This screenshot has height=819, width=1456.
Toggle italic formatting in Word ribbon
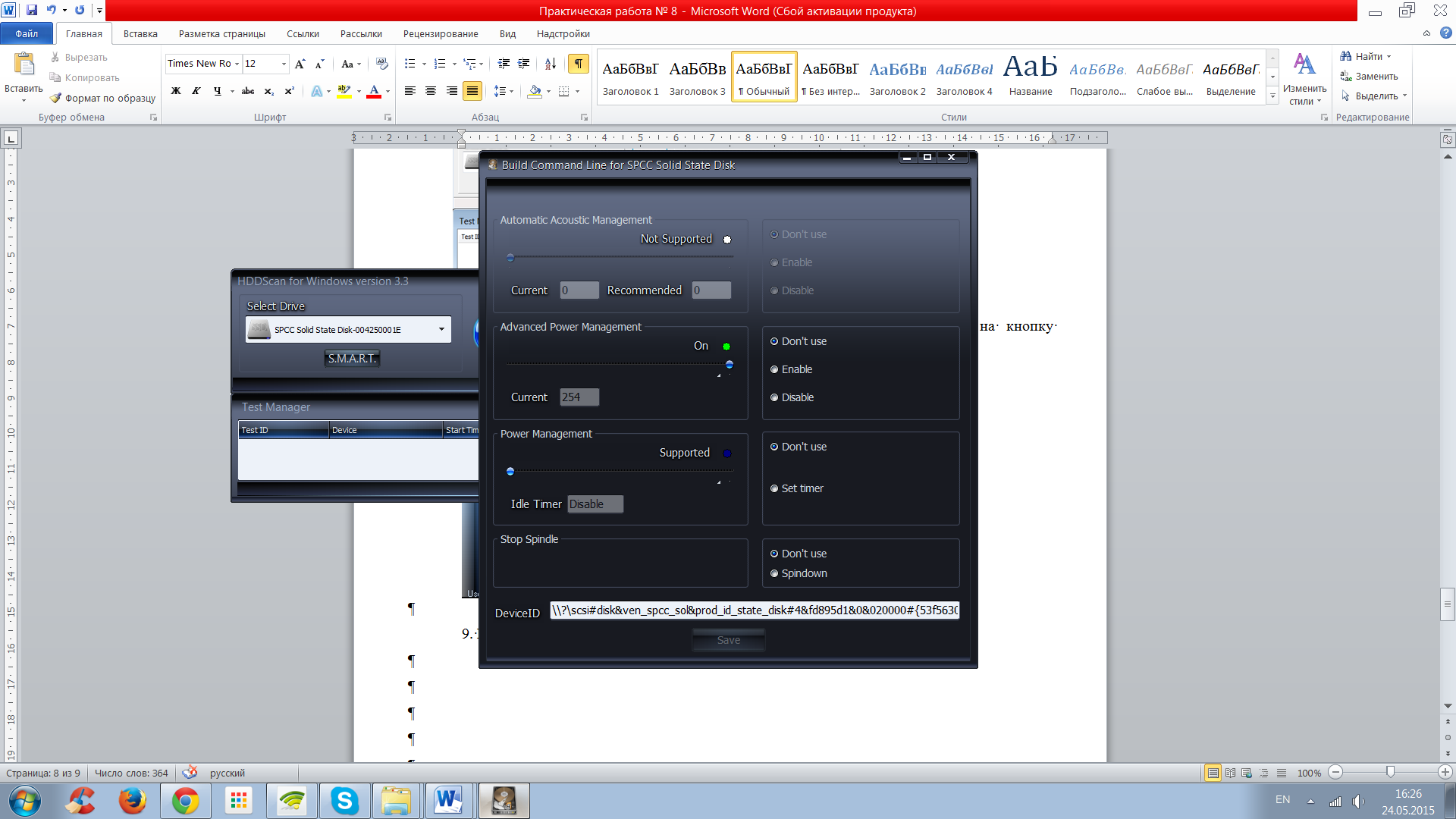point(196,91)
